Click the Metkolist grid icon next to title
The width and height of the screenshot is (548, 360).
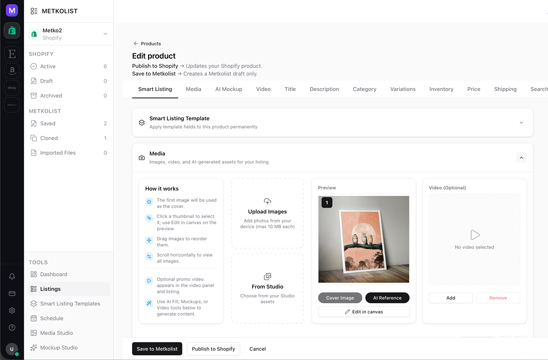coord(34,11)
